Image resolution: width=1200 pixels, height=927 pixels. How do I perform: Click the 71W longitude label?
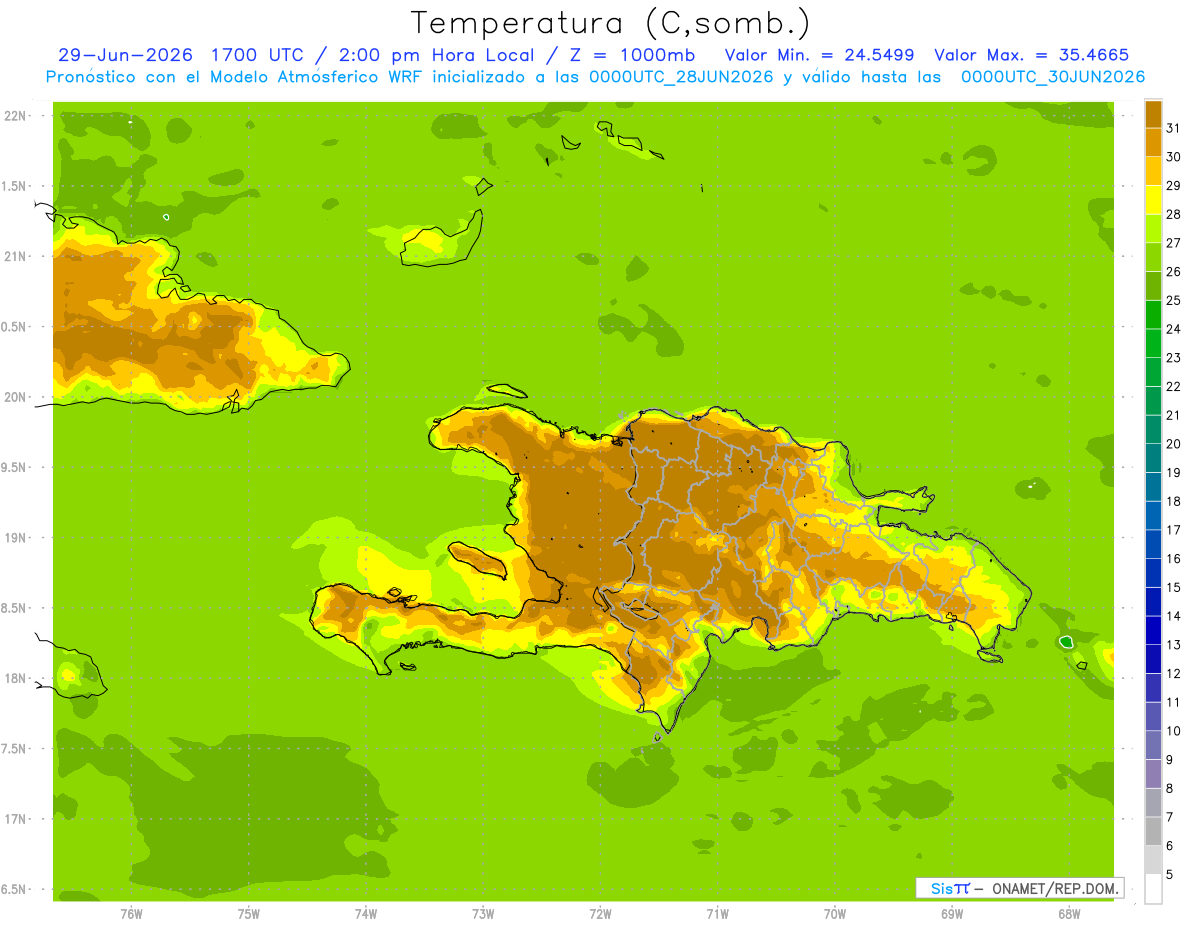717,913
